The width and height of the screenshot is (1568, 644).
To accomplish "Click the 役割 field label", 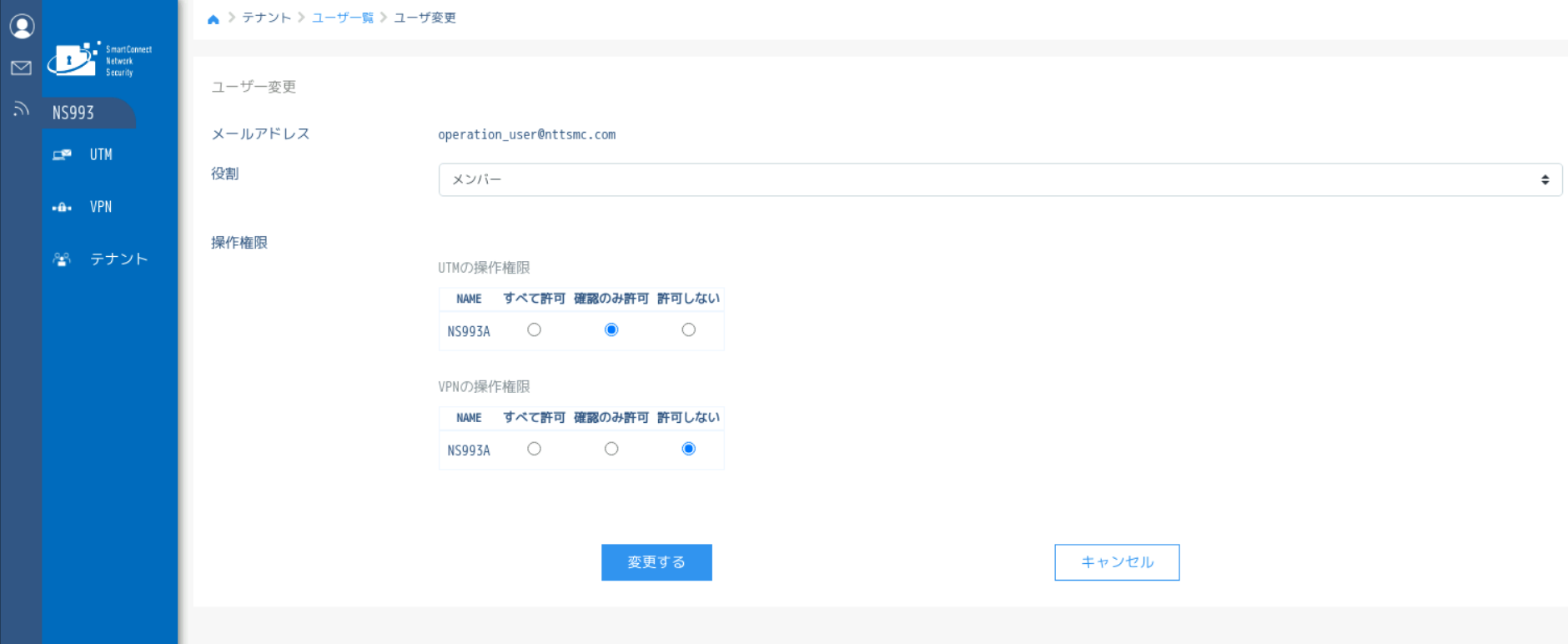I will pos(225,174).
